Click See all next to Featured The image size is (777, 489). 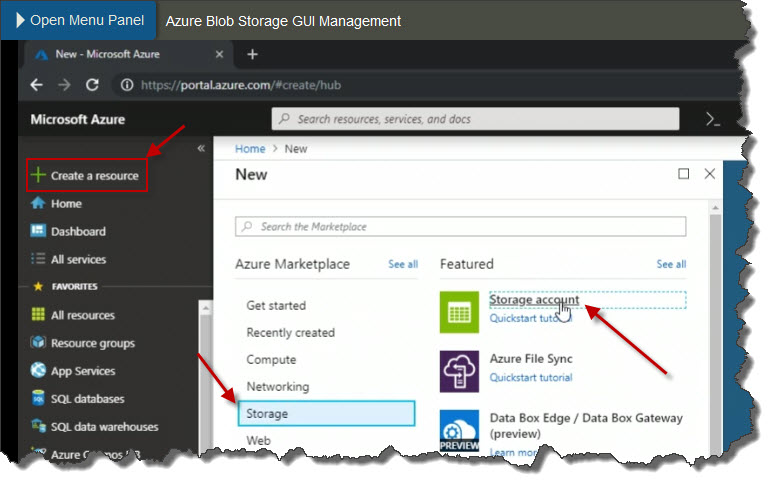(671, 265)
